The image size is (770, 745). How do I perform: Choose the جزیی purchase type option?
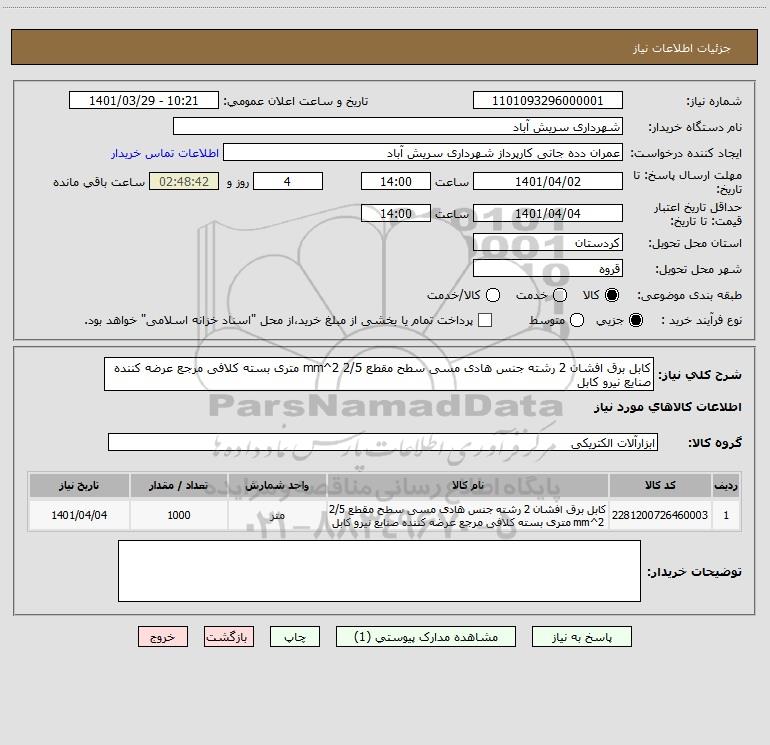point(635,320)
